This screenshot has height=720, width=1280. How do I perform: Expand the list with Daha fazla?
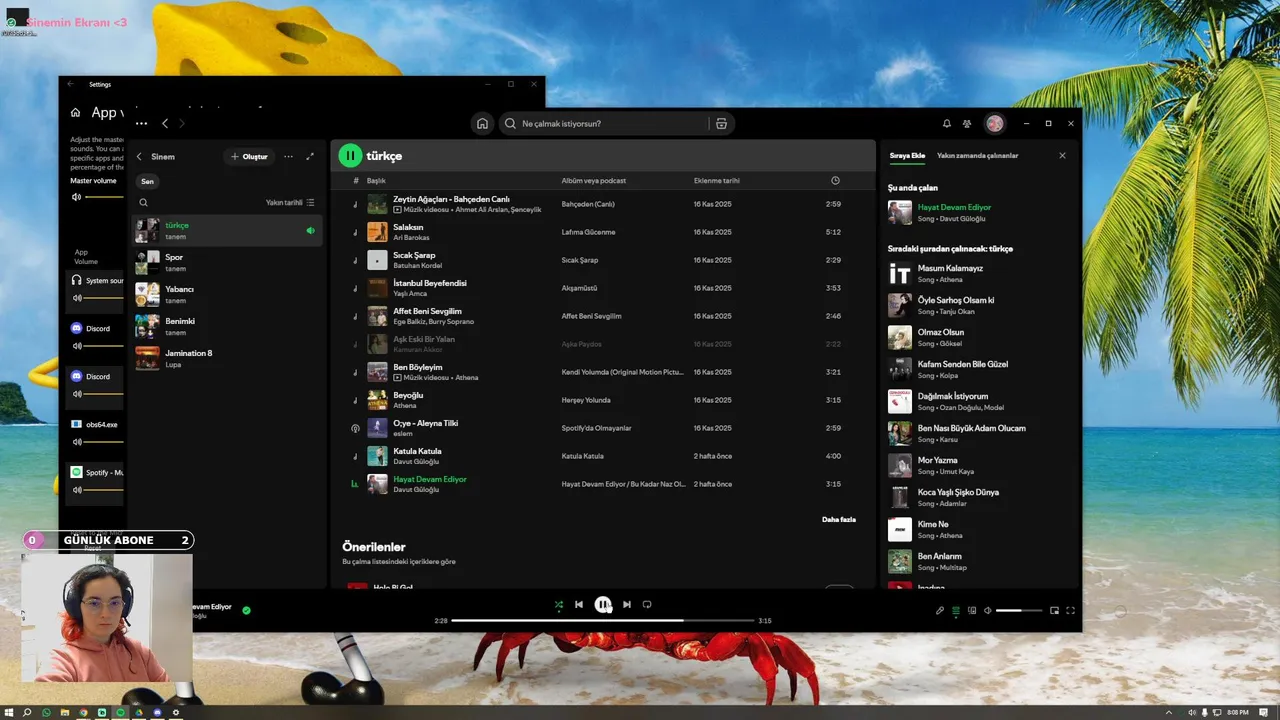[839, 520]
